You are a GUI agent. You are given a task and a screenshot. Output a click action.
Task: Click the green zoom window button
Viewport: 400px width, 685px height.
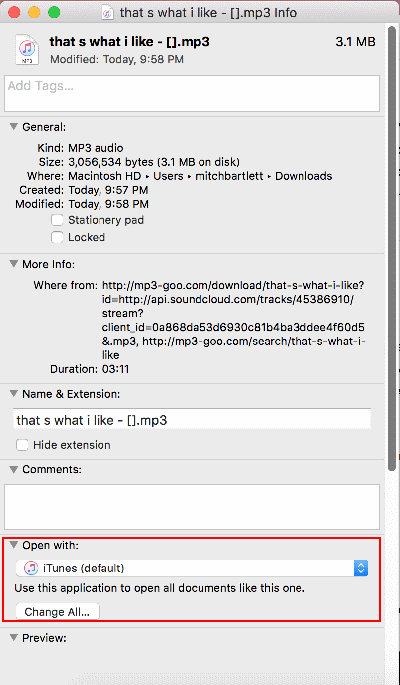54,13
